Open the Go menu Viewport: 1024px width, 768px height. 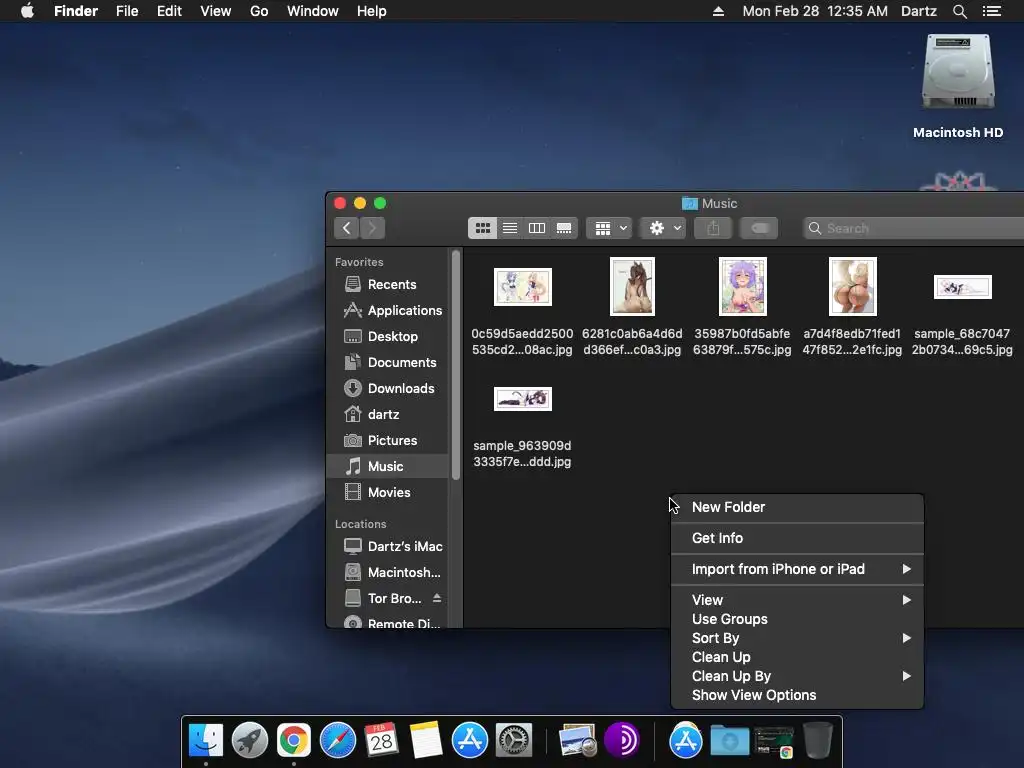click(x=259, y=11)
